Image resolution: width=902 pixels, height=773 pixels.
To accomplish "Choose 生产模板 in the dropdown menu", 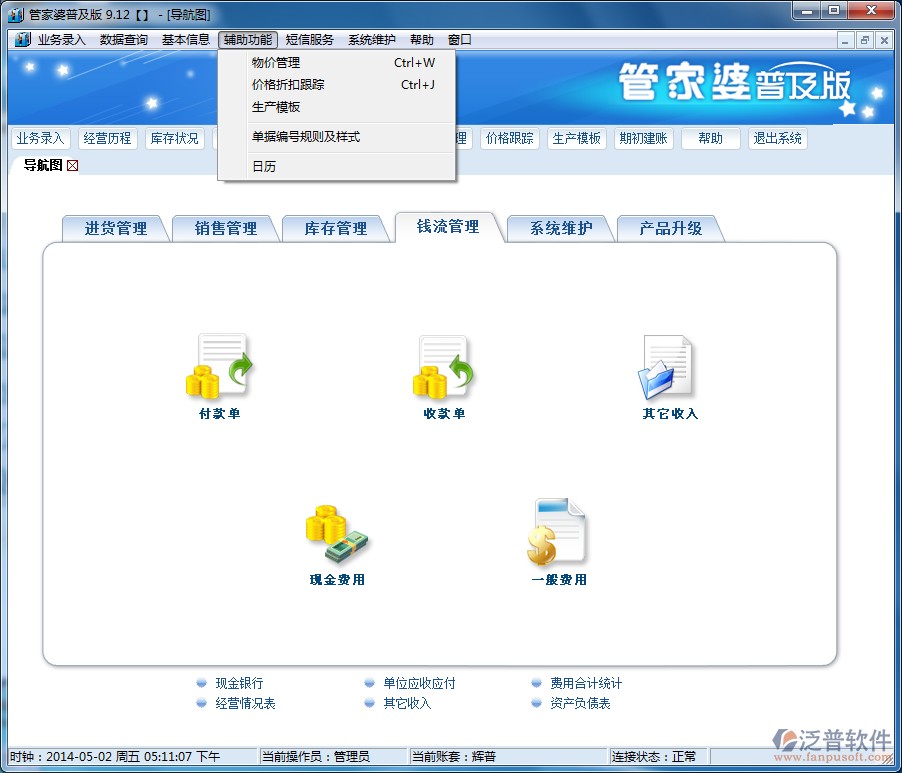I will point(337,107).
